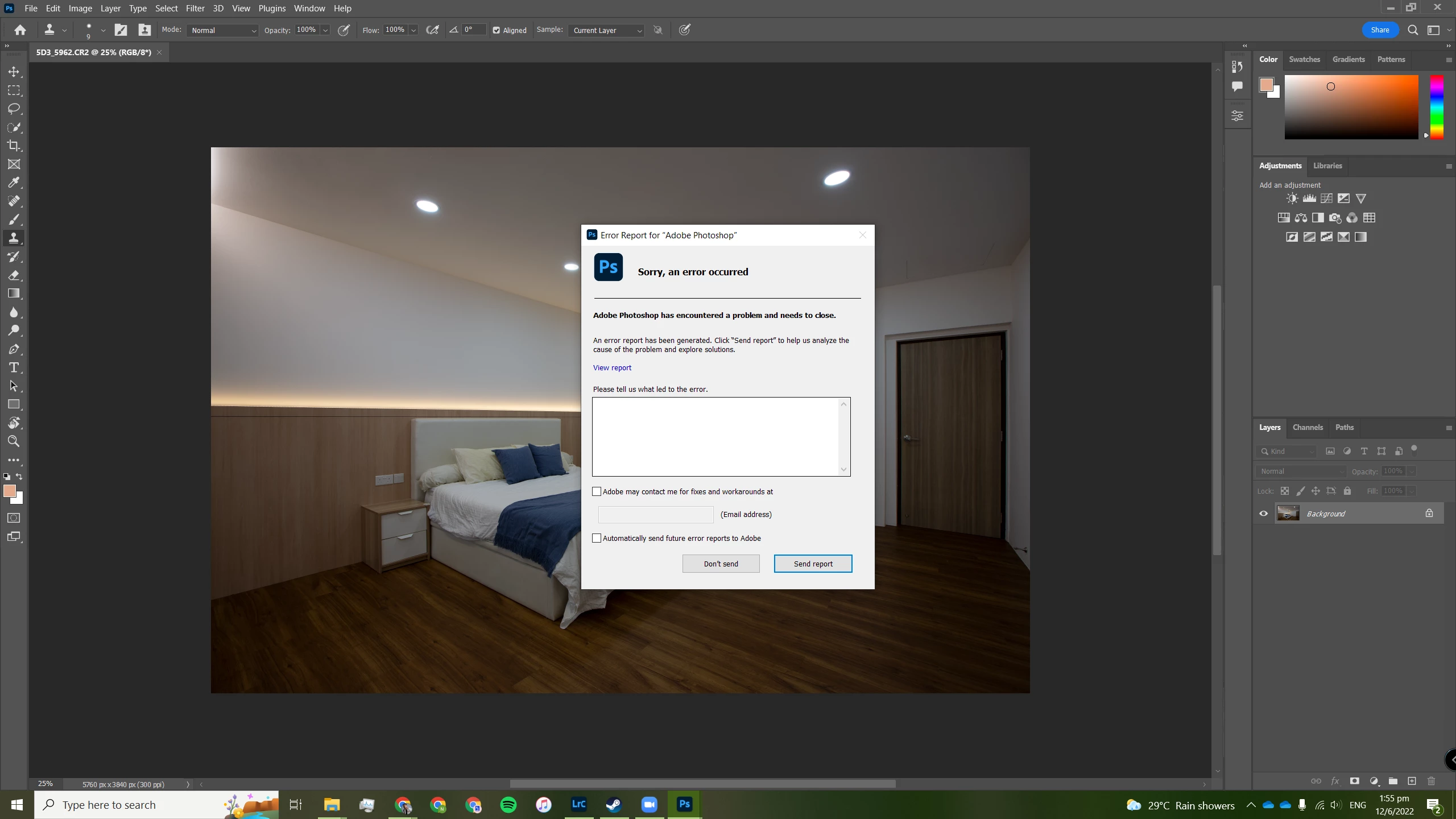Screen dimensions: 1456x819
Task: Check Automatically send future error reports
Action: coord(597,538)
